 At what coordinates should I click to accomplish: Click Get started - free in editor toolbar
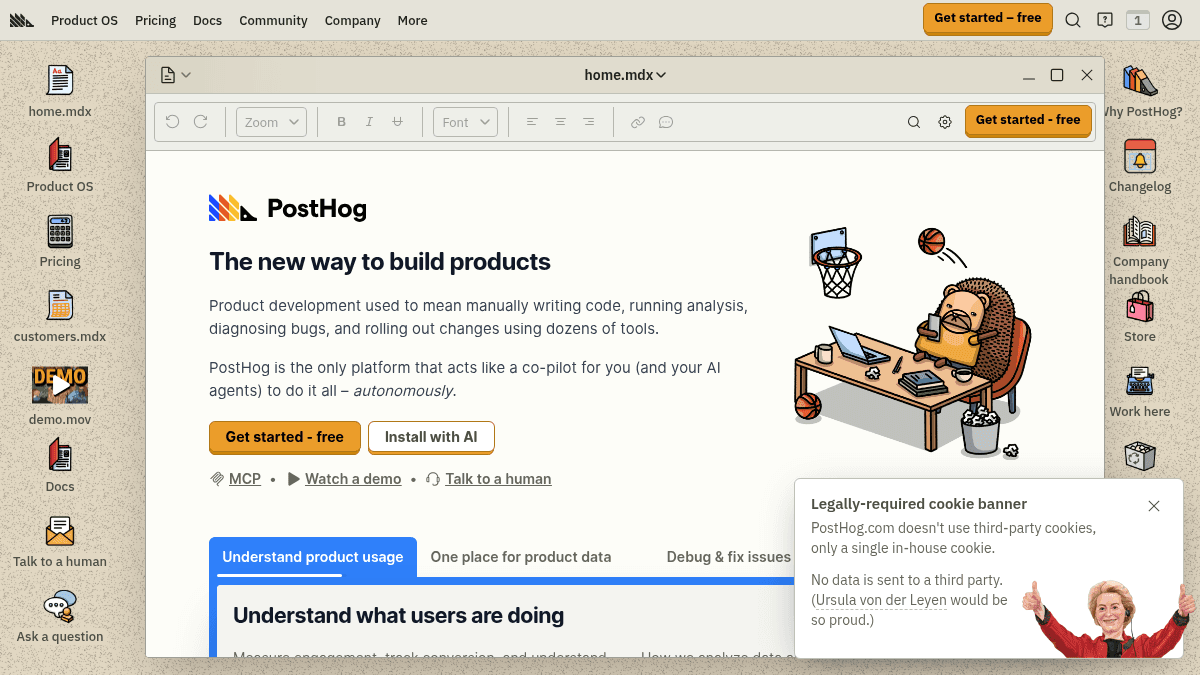[x=1028, y=120]
